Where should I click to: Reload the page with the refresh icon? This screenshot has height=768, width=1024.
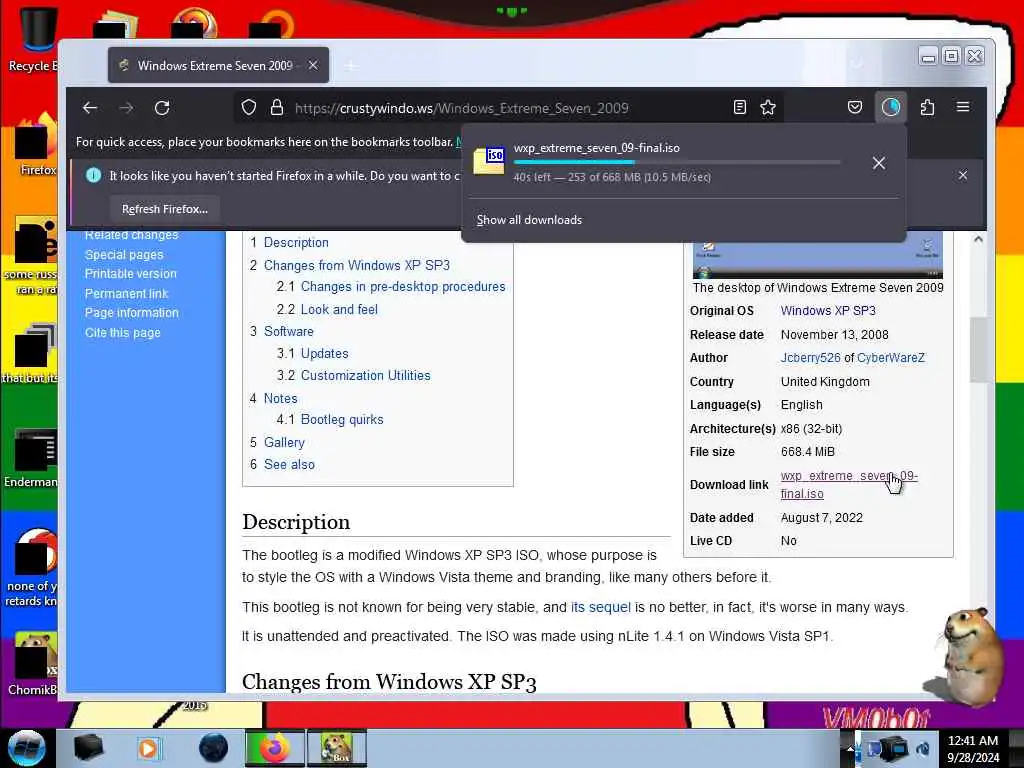[163, 108]
